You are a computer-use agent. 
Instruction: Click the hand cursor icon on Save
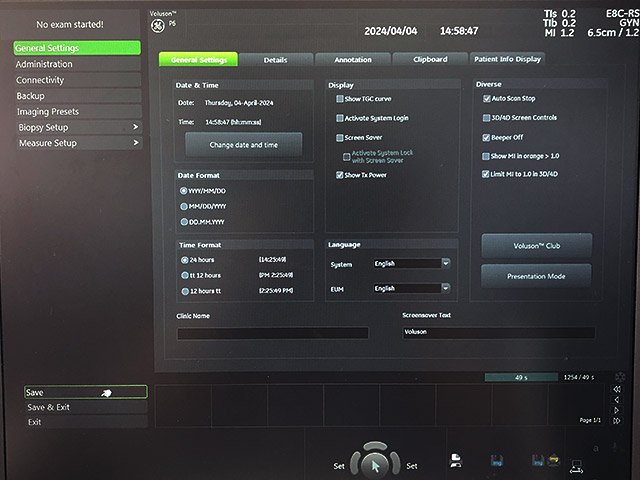tap(106, 393)
